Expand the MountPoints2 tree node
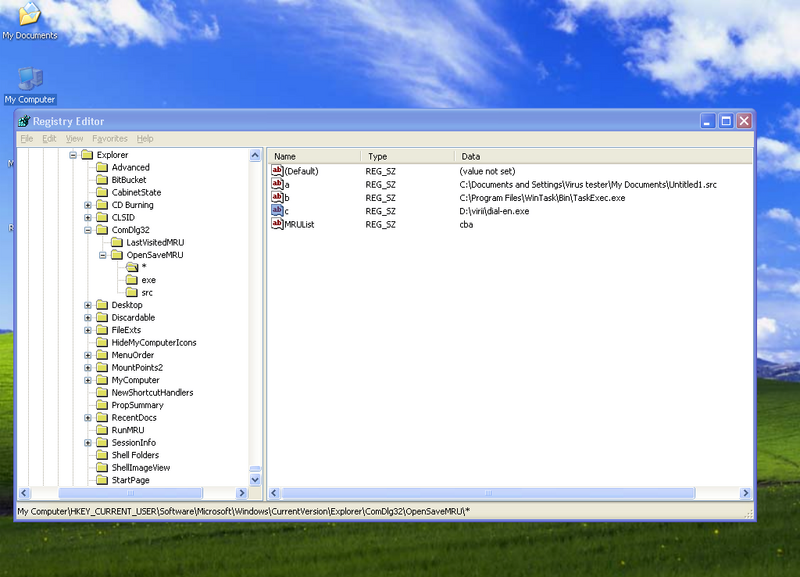The height and width of the screenshot is (577, 800). pyautogui.click(x=88, y=367)
